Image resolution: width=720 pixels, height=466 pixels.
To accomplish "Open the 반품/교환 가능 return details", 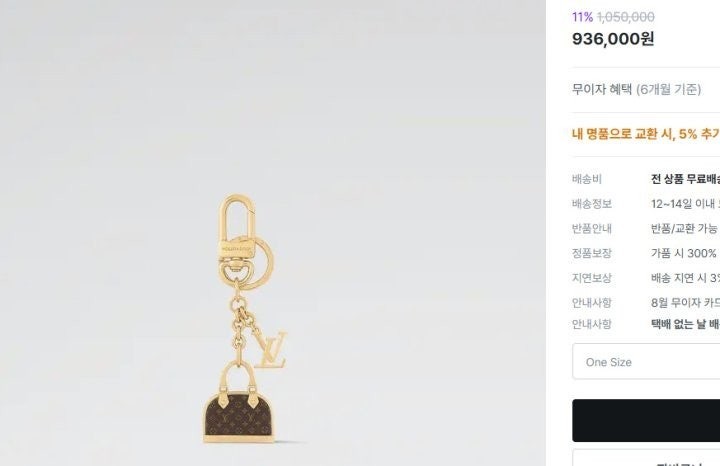I will tap(684, 228).
